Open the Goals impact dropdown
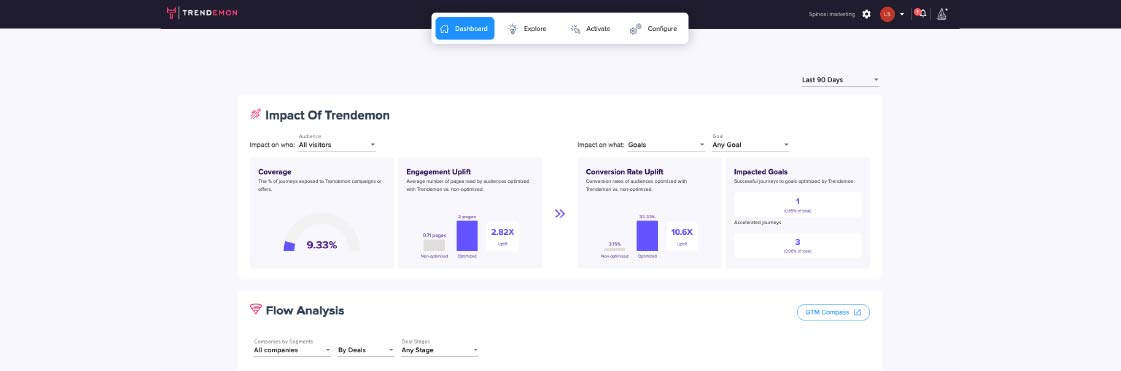This screenshot has height=371, width=1121. [x=666, y=145]
